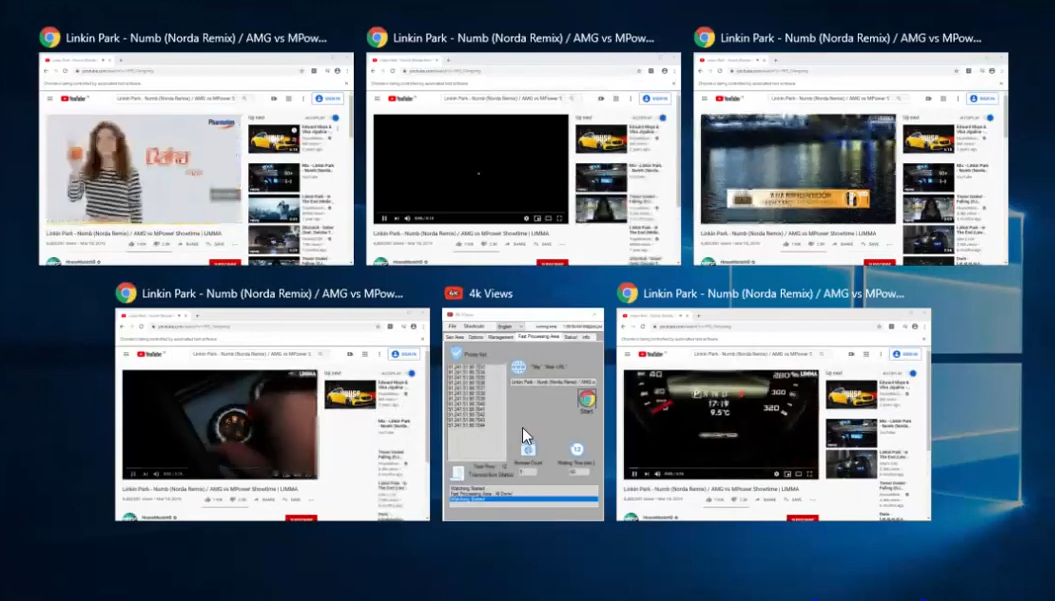Screen dimensions: 1055x601
Task: Select the Fast Processing Area tab in 4k Views
Action: tap(538, 337)
